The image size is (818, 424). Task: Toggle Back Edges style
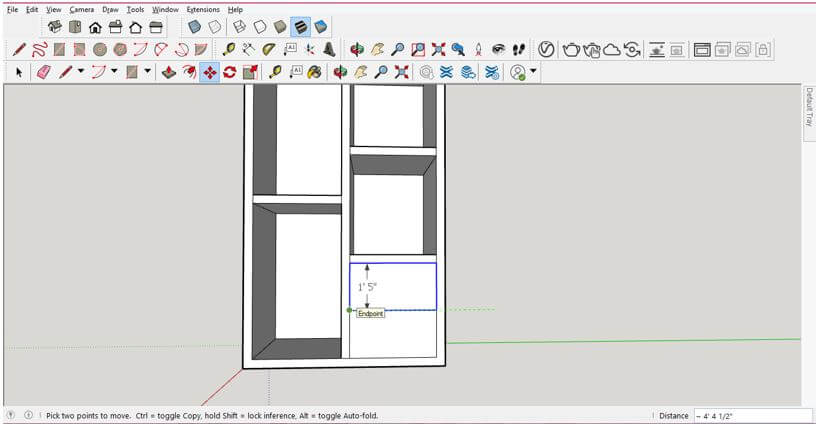(x=214, y=27)
